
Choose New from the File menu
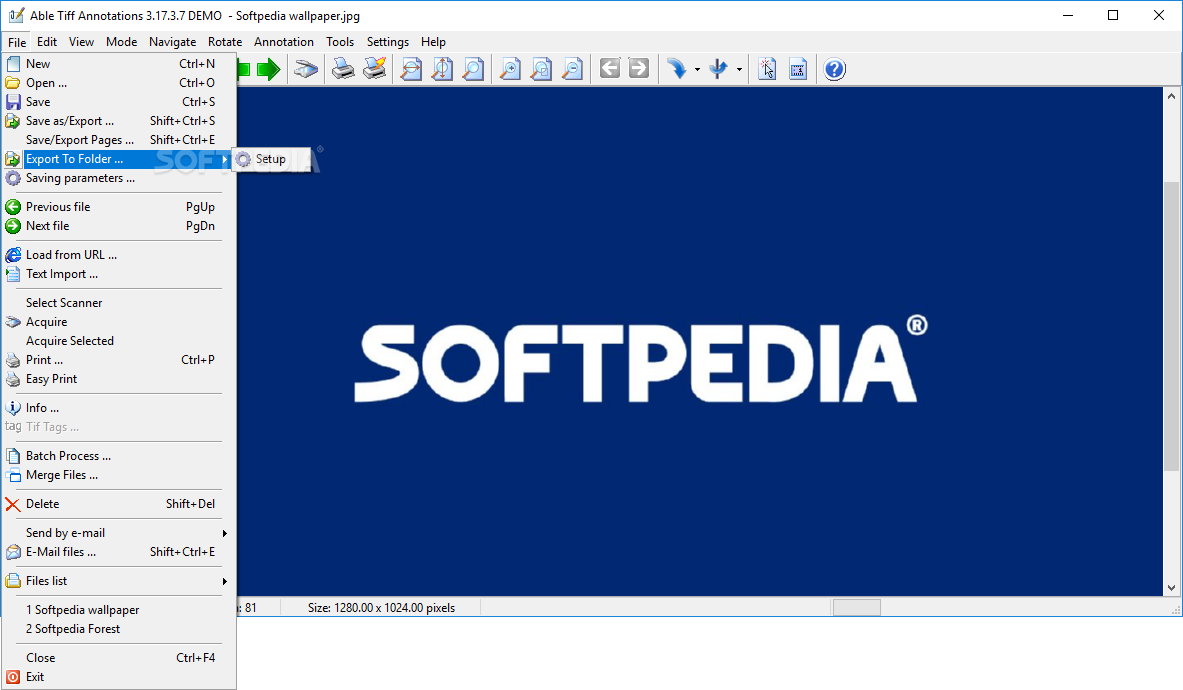click(119, 64)
